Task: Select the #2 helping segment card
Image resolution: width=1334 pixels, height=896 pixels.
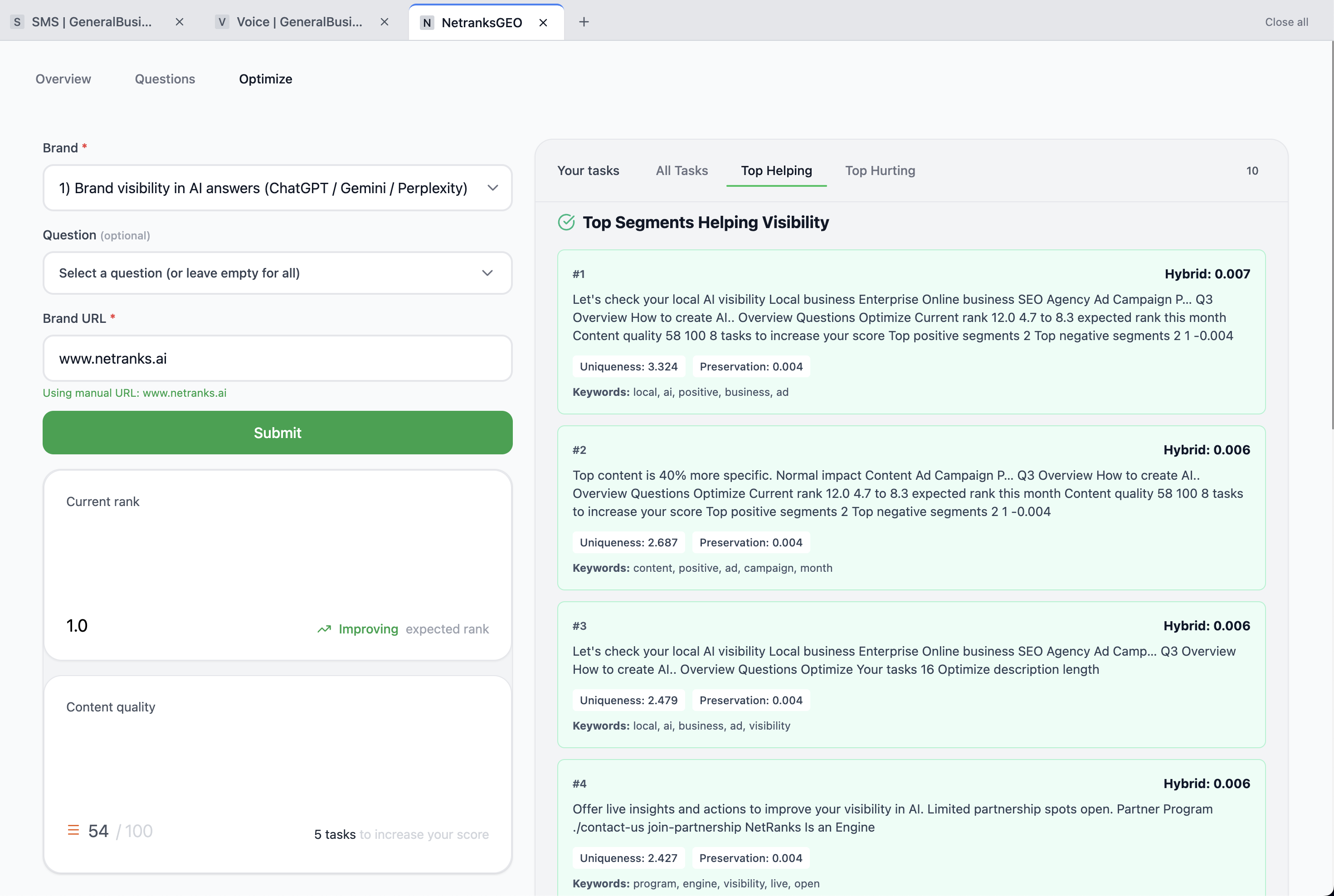Action: pos(910,507)
